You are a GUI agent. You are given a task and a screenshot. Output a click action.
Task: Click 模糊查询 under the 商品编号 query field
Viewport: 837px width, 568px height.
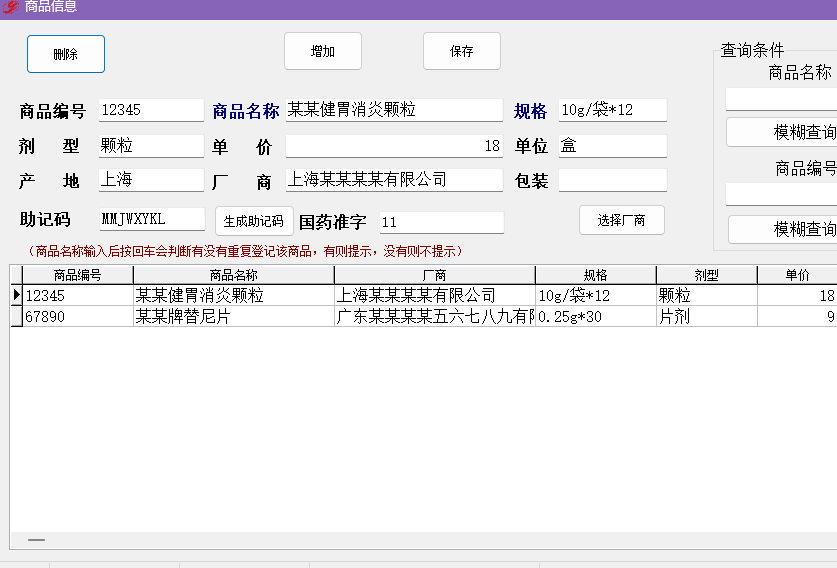[783, 229]
